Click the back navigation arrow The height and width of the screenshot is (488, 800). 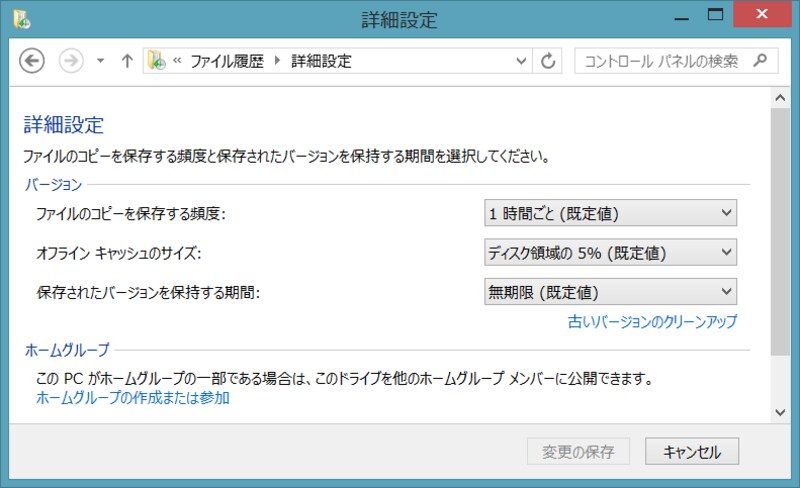pos(33,61)
